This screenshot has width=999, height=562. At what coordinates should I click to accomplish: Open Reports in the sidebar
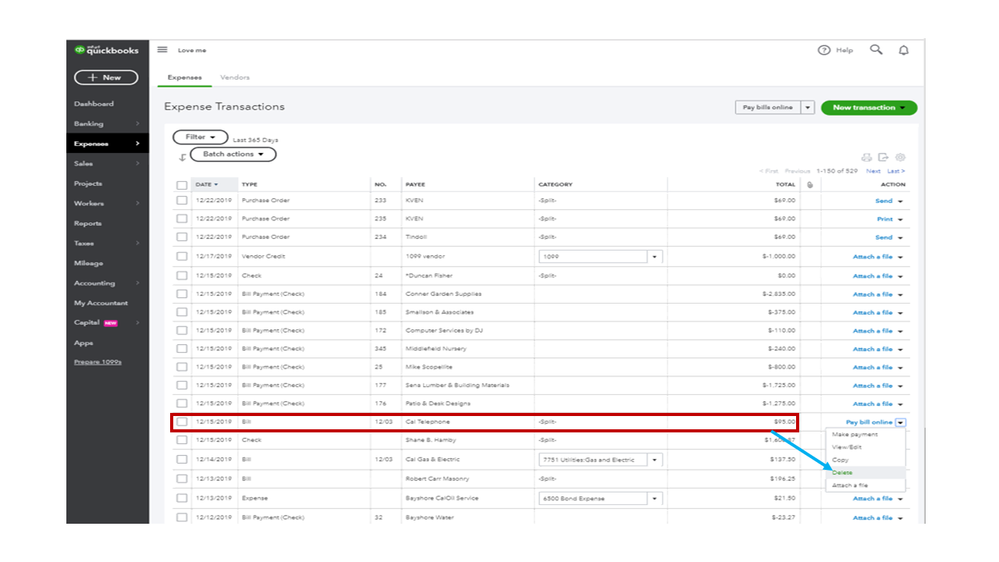coord(88,224)
